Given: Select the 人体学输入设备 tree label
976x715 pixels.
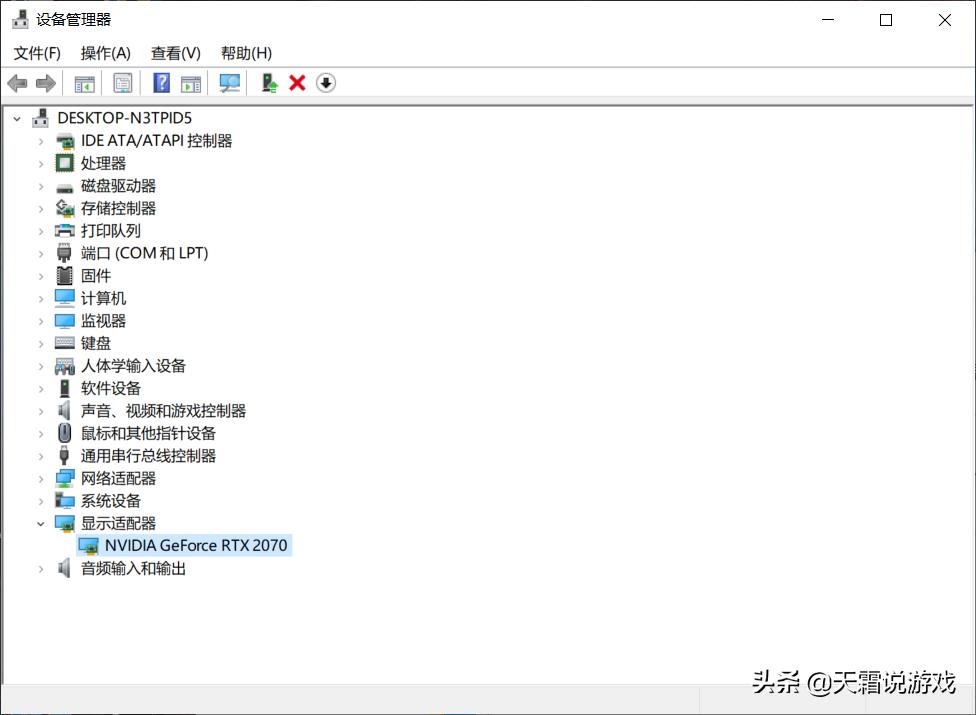Looking at the screenshot, I should coord(133,366).
